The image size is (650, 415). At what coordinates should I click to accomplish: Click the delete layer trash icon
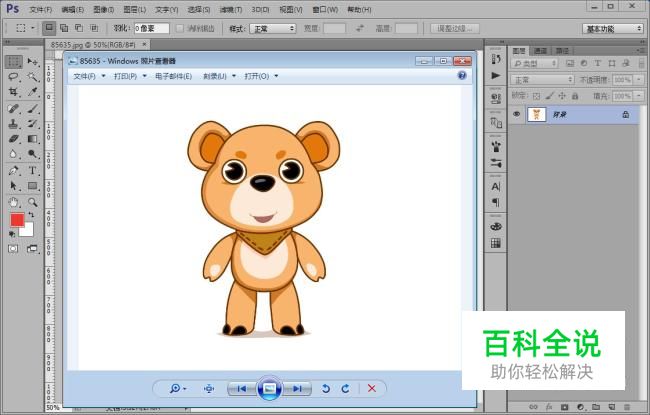(627, 407)
